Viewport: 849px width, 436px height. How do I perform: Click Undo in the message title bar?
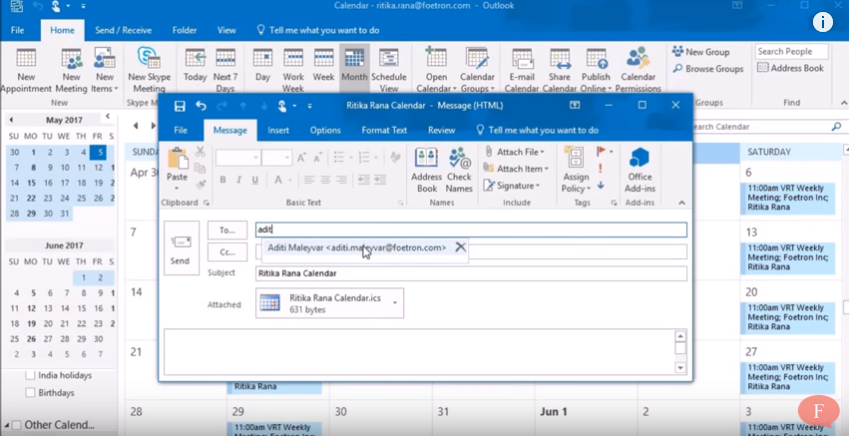(201, 106)
